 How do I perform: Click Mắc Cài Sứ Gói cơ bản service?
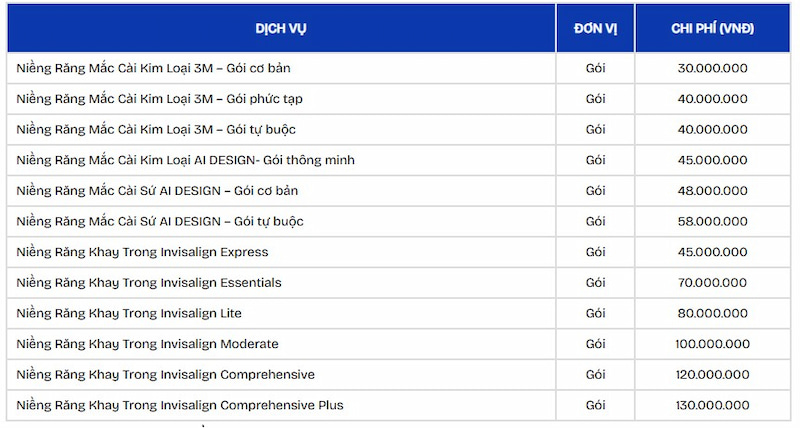158,191
